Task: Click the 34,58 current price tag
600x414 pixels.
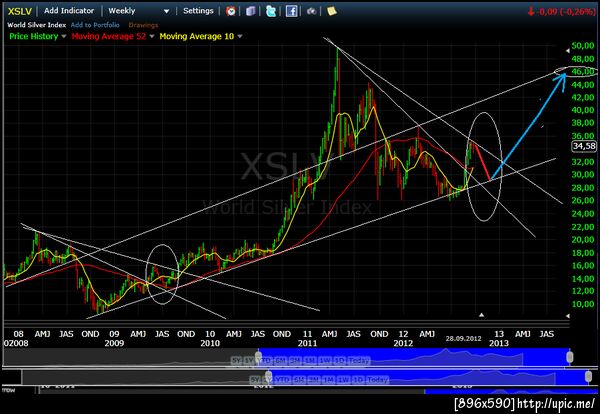Action: click(584, 146)
